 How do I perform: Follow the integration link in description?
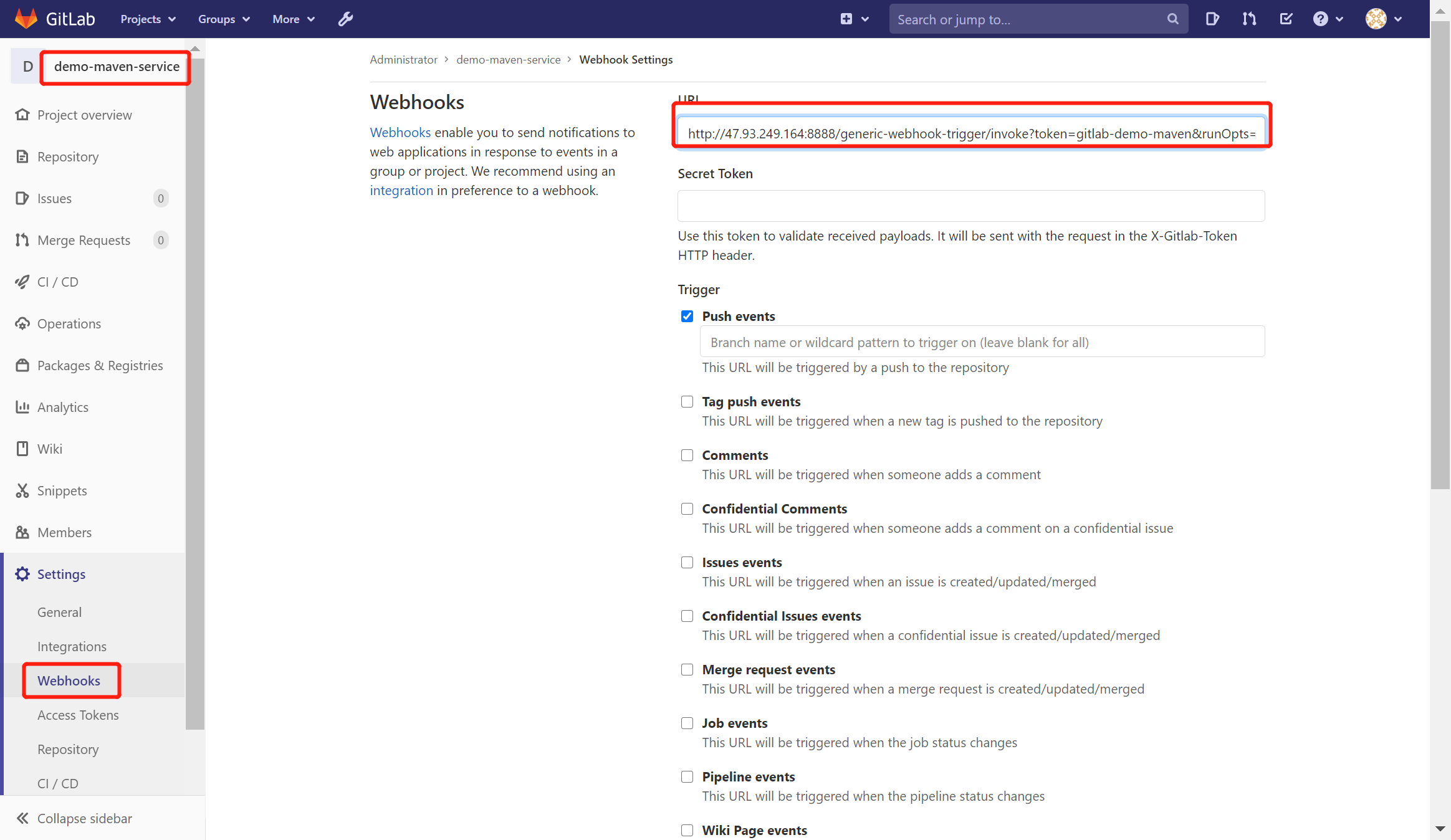pos(401,190)
